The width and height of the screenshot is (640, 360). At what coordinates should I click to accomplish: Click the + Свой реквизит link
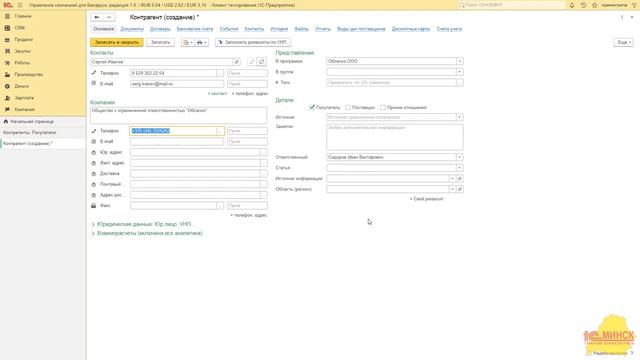click(427, 199)
